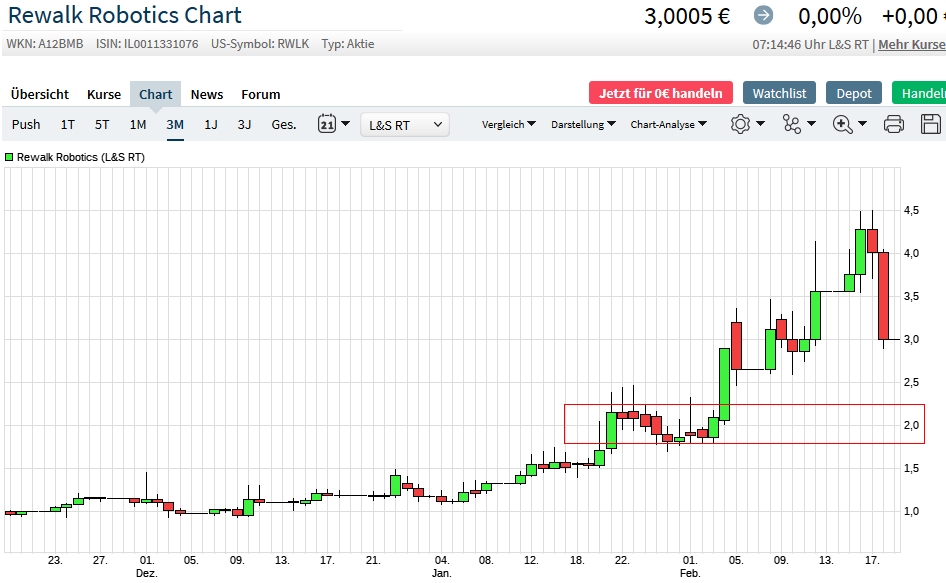The width and height of the screenshot is (946, 583).
Task: Expand the calendar dropdown arrow
Action: pos(345,124)
